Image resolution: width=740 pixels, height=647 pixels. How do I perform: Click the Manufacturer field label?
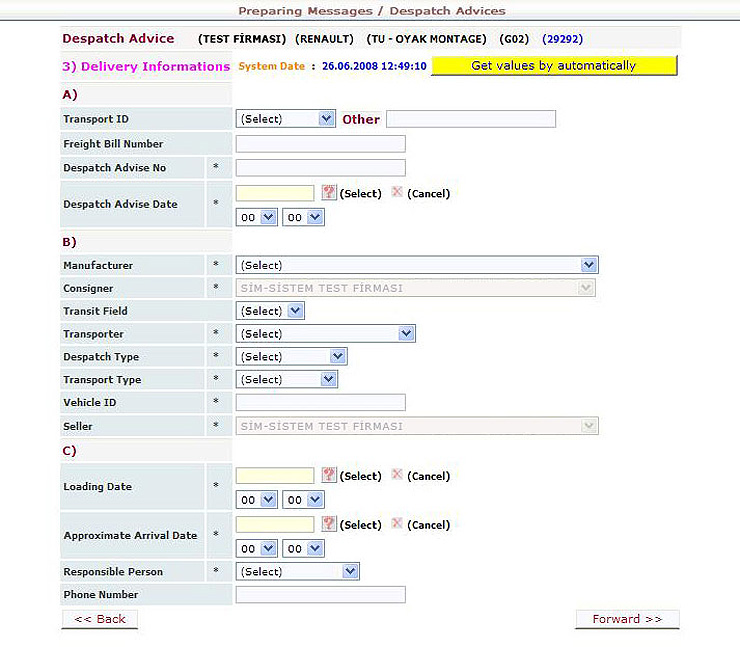click(x=98, y=266)
